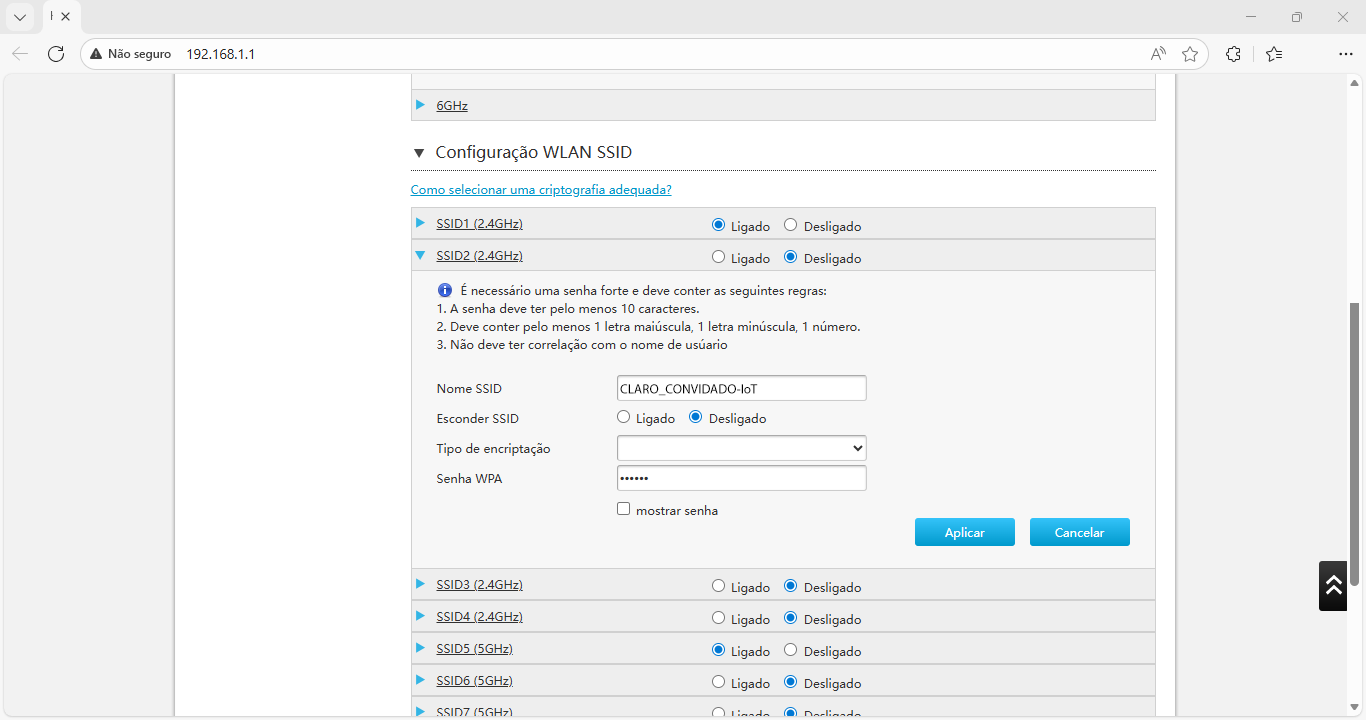This screenshot has width=1366, height=720.
Task: Expand the SSID3 (2.4GHz) section
Action: 479,585
